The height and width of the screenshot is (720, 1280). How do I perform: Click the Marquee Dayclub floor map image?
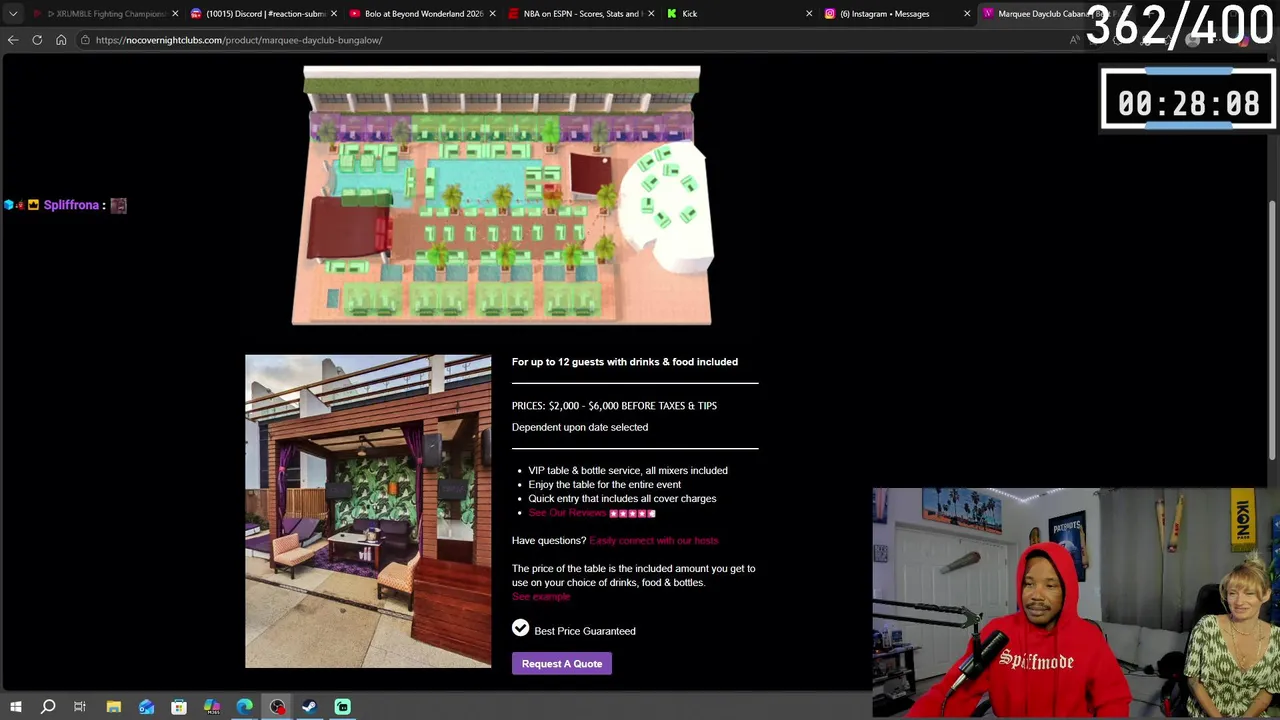(x=502, y=196)
